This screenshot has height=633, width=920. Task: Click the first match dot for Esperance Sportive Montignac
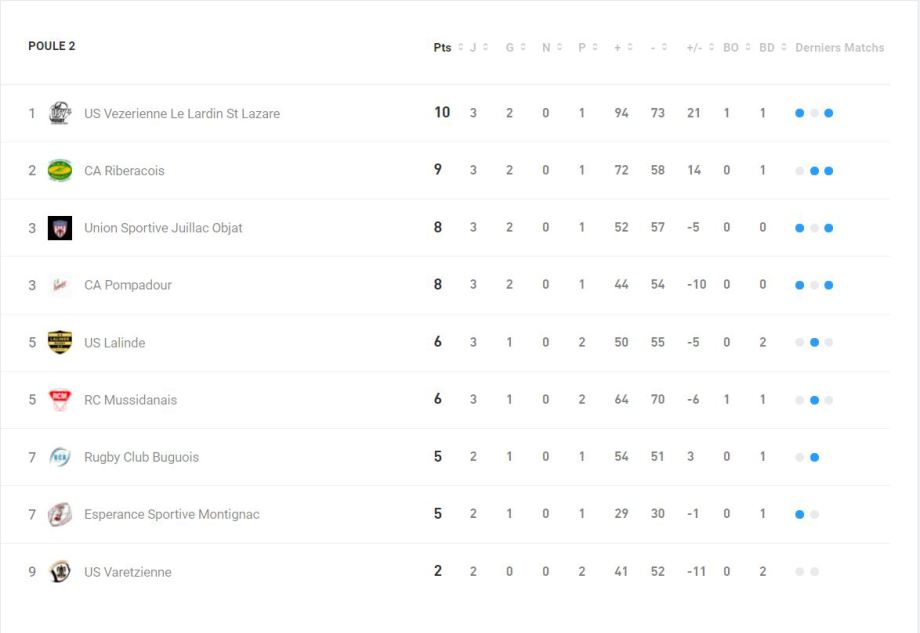[x=800, y=515]
